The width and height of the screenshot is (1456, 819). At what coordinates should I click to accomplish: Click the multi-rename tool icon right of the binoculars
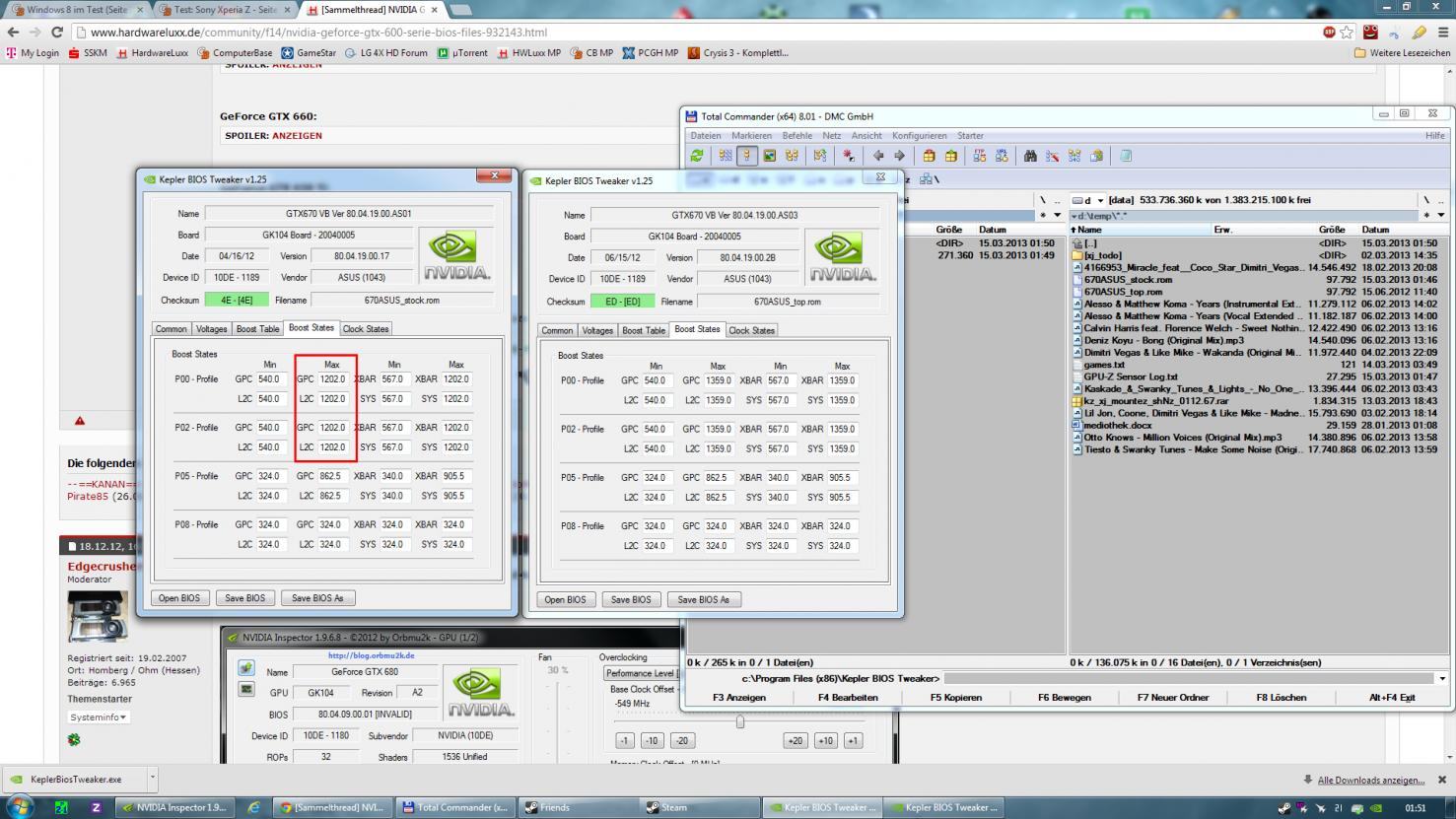[1052, 156]
